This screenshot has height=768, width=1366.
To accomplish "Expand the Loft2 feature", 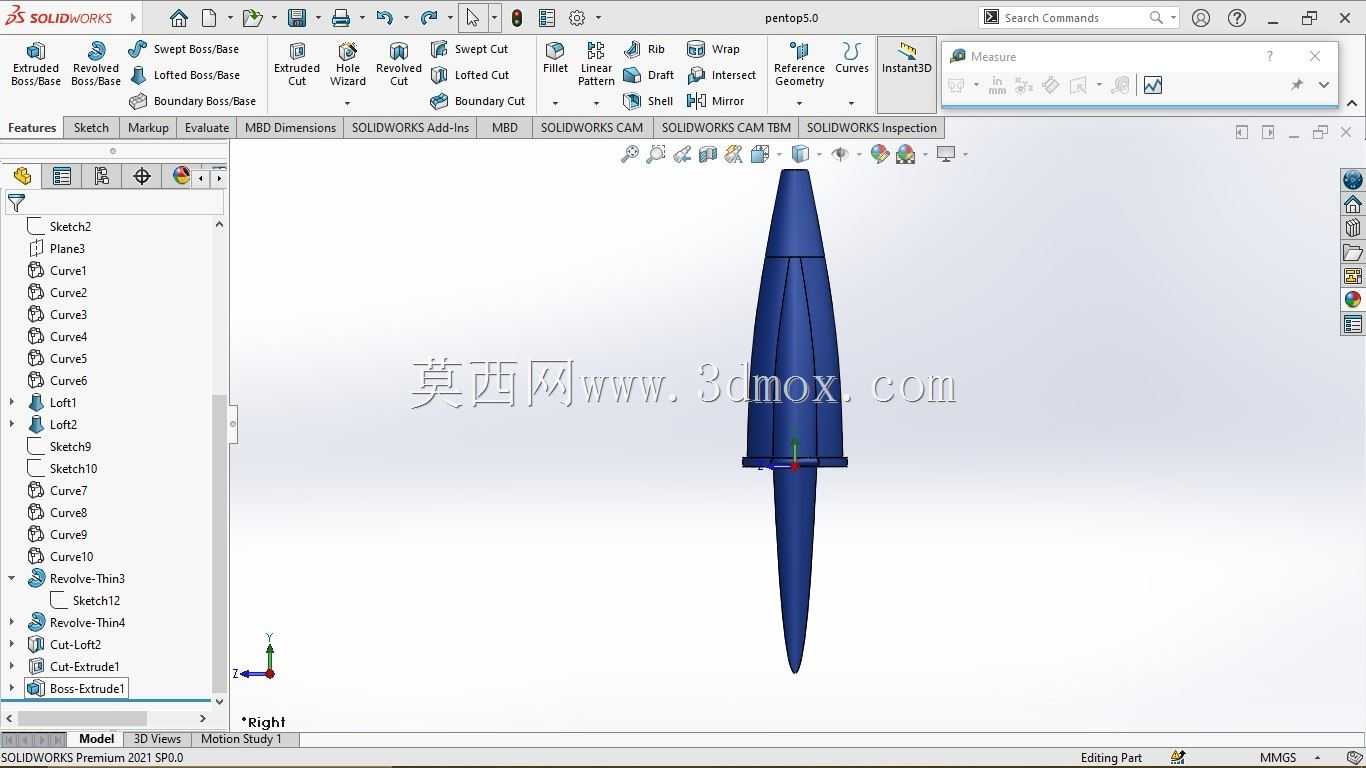I will pos(12,424).
